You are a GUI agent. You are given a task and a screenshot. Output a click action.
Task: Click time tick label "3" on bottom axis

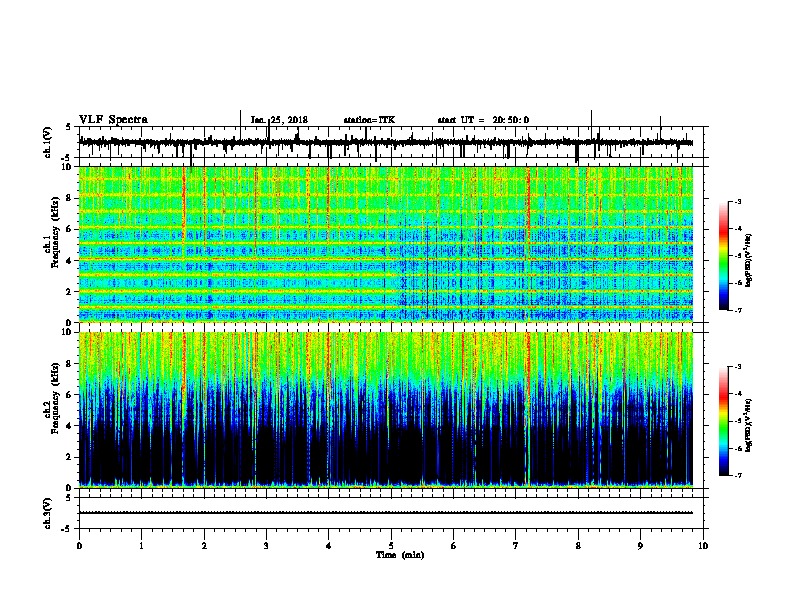pos(266,546)
